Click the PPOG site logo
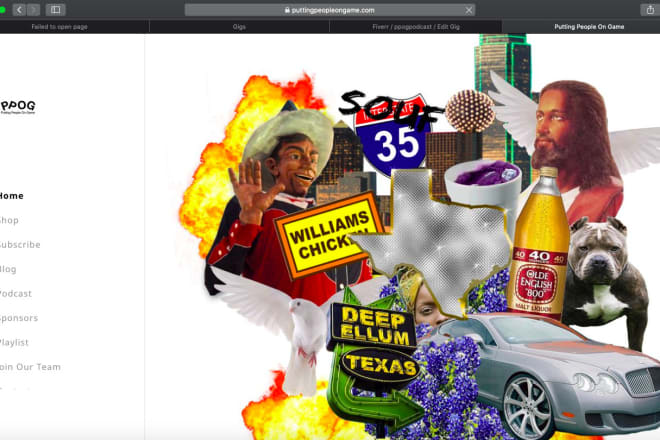The width and height of the screenshot is (660, 440). [x=18, y=107]
